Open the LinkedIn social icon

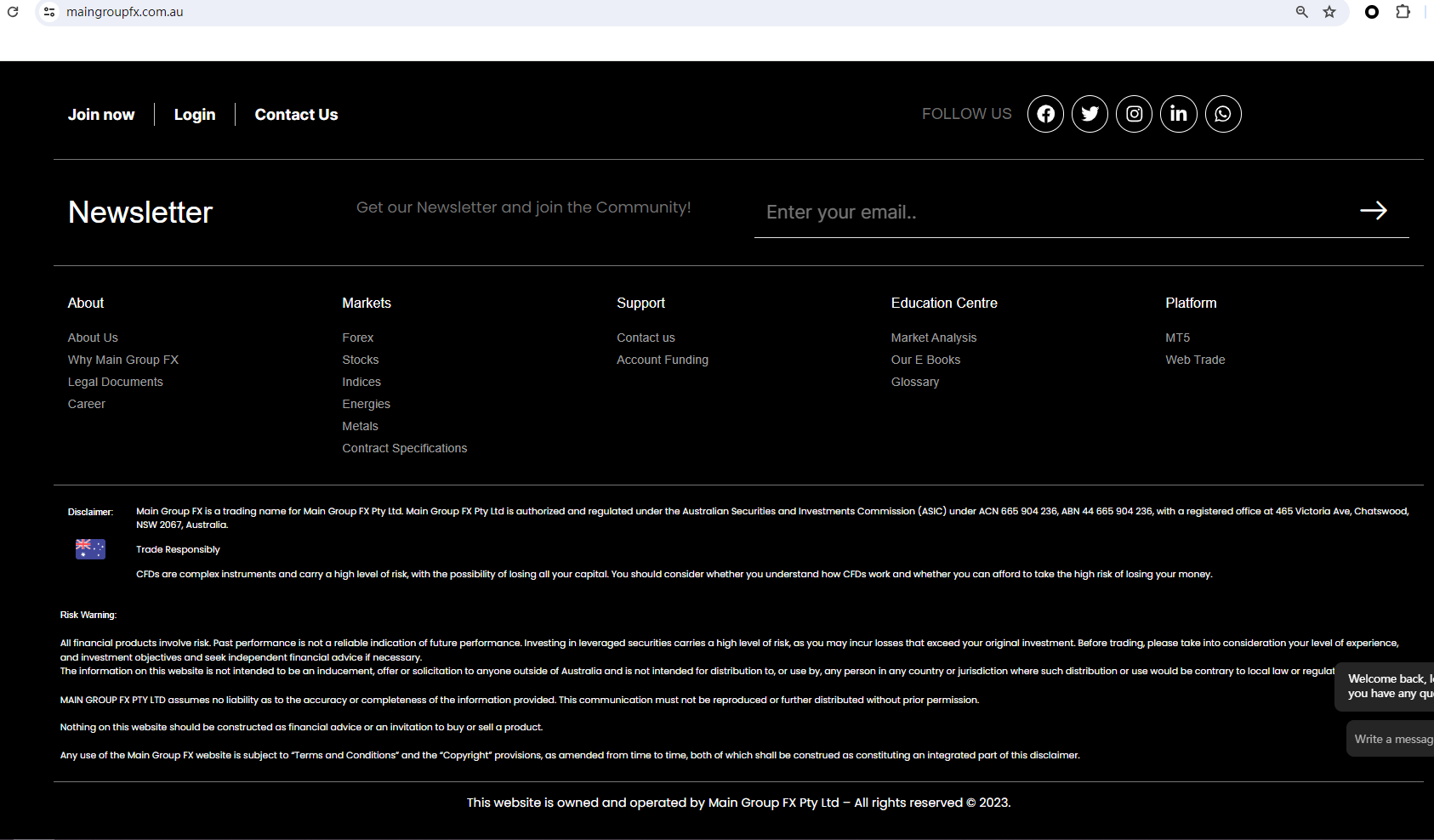1178,114
